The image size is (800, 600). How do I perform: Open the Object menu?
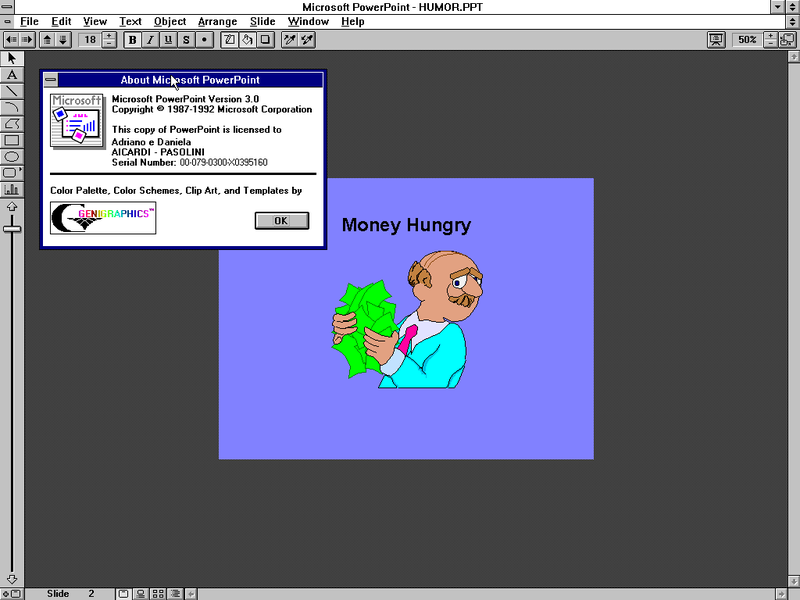tap(170, 21)
